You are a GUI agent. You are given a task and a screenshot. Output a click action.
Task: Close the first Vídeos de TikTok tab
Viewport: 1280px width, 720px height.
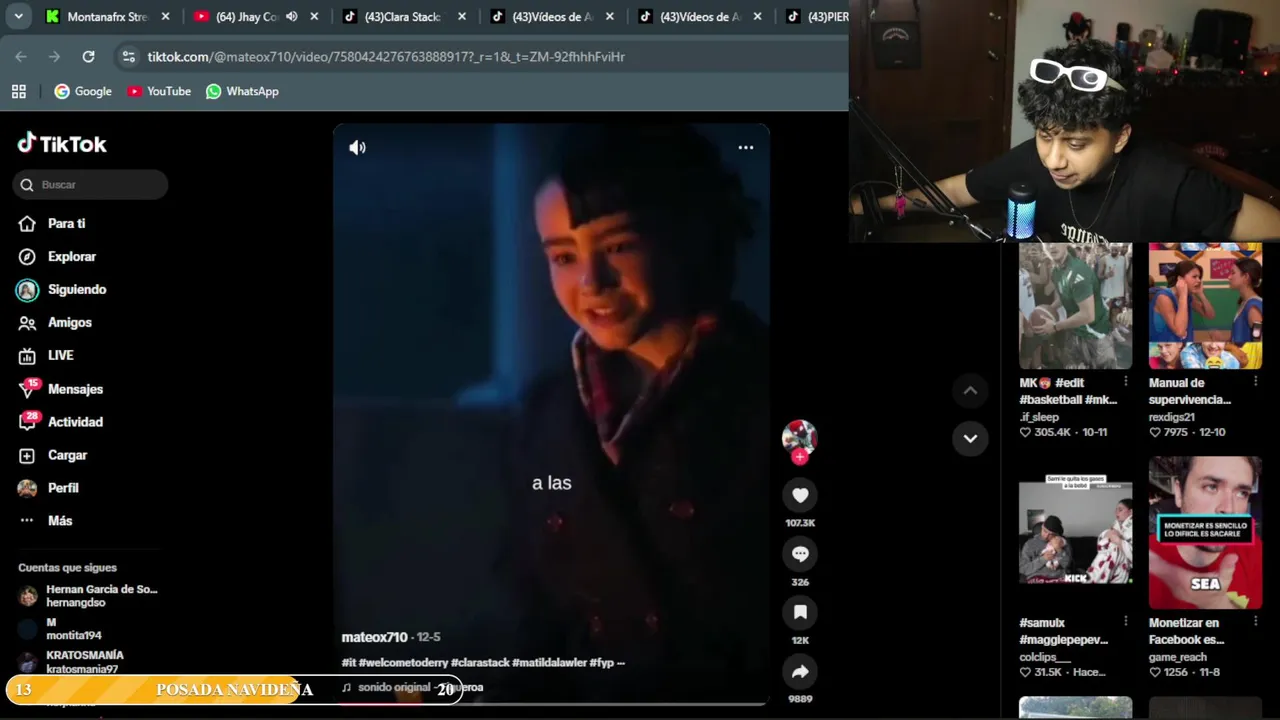[x=610, y=16]
